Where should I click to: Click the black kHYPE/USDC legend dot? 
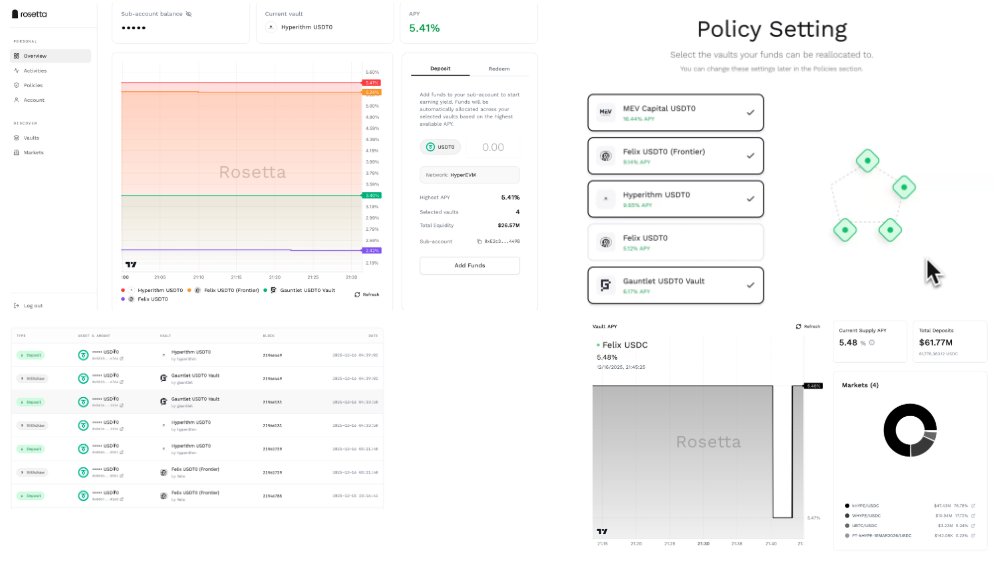[x=847, y=506]
